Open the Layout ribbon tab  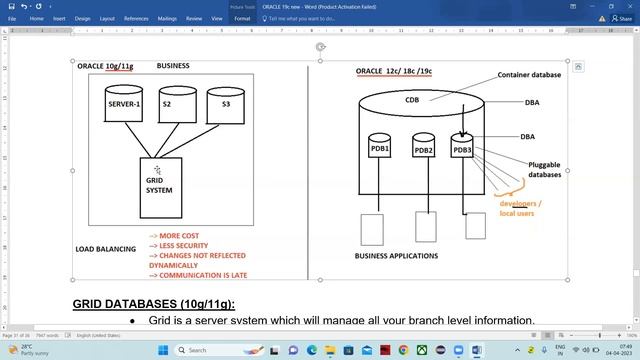click(107, 19)
